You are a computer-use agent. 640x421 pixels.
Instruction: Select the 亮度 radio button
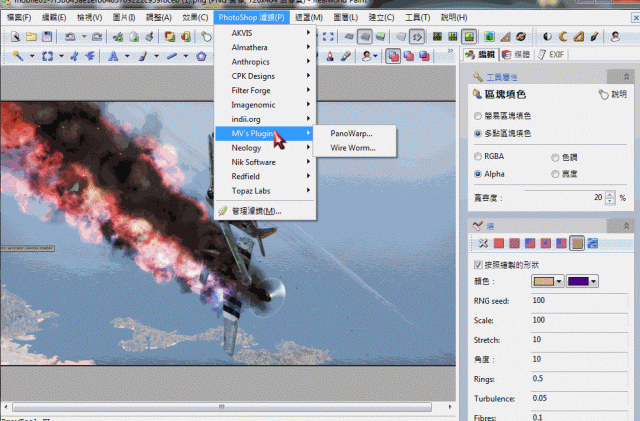click(555, 174)
